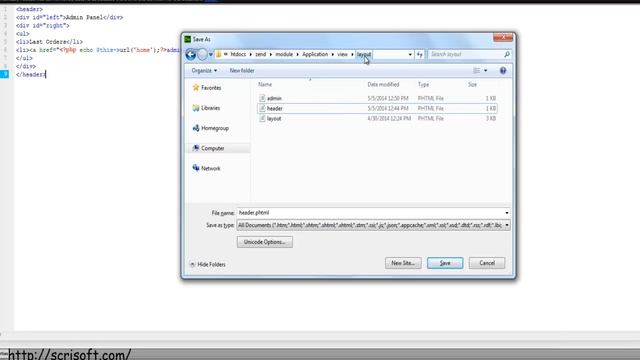640x360 pixels.
Task: Click the refresh button in address bar
Action: coord(420,54)
